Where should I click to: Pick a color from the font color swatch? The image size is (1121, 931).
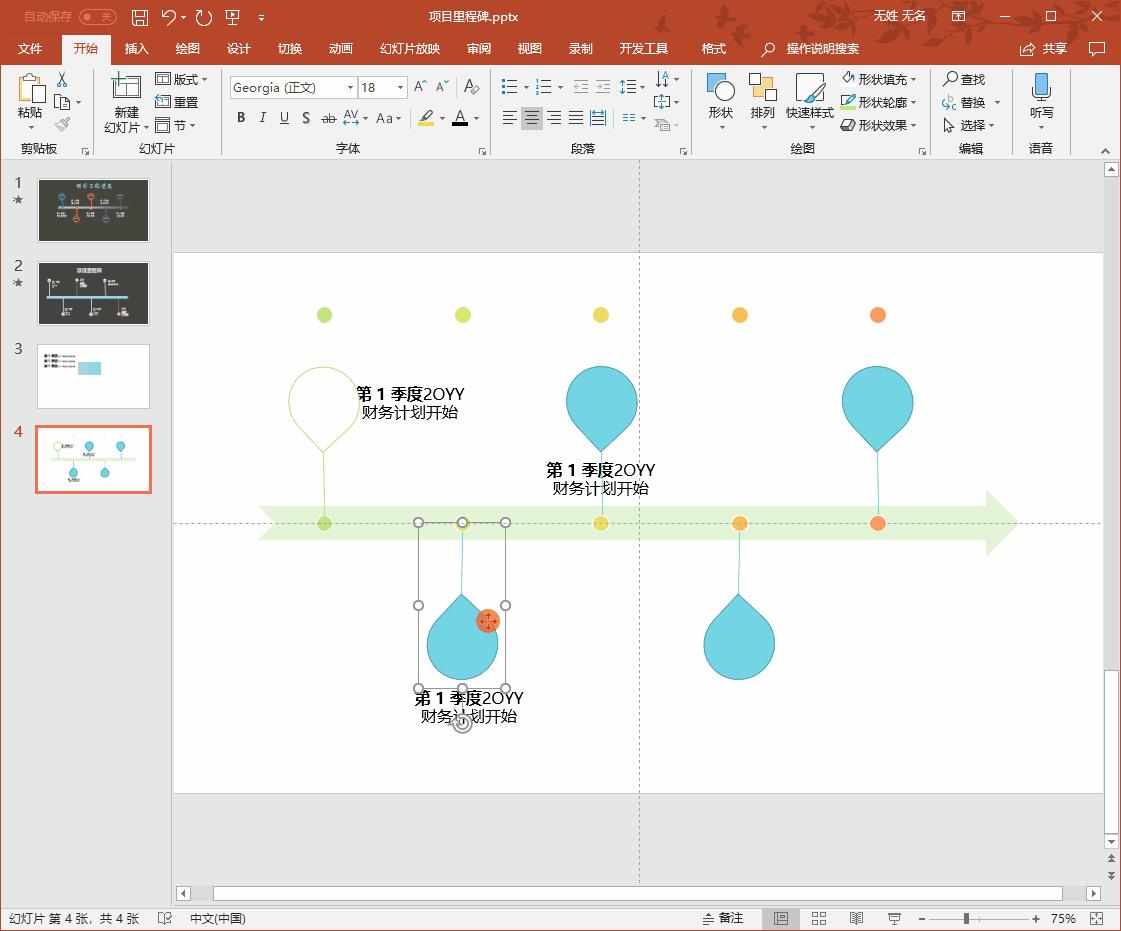460,119
